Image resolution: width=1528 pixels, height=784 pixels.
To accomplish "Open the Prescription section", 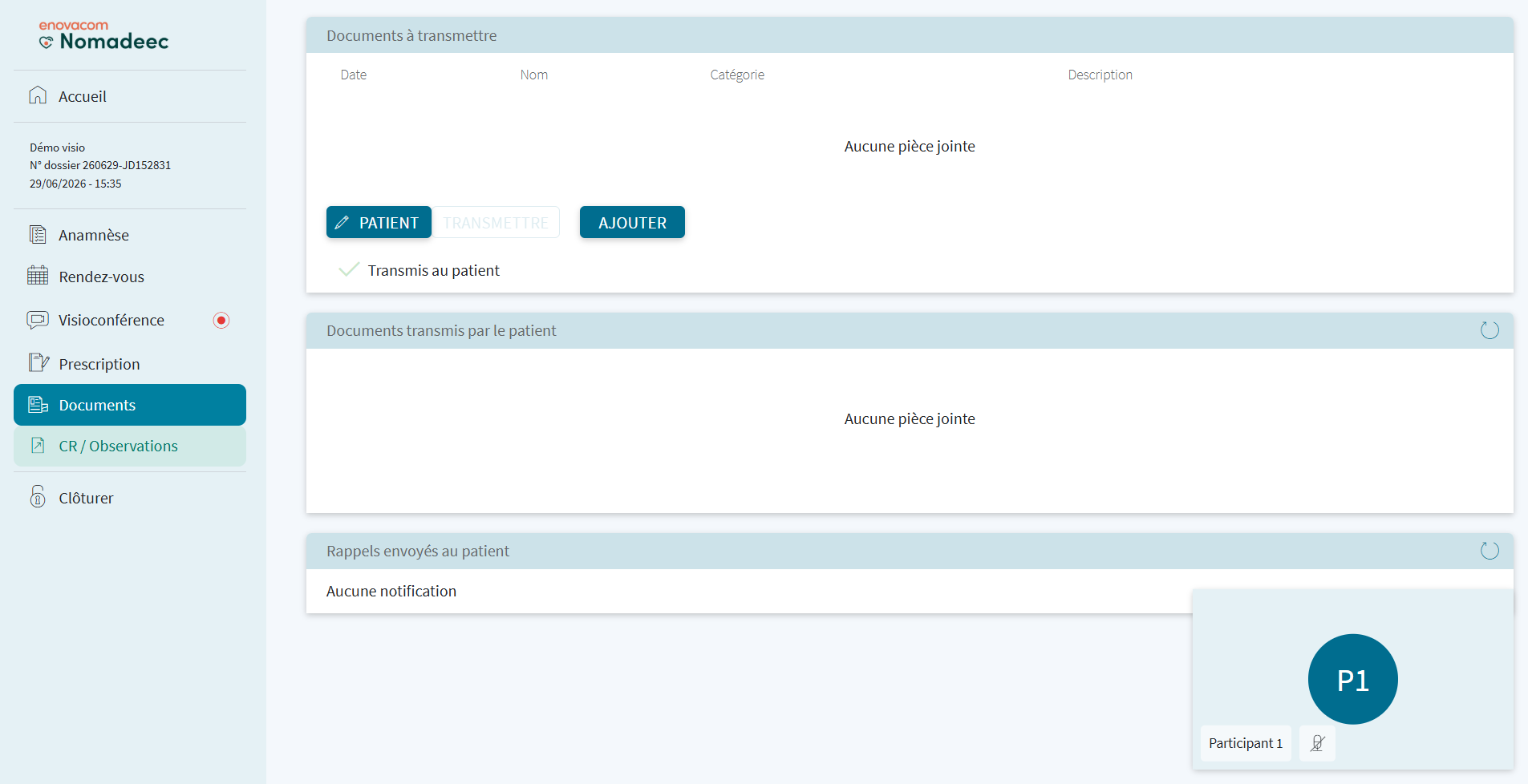I will pyautogui.click(x=130, y=364).
